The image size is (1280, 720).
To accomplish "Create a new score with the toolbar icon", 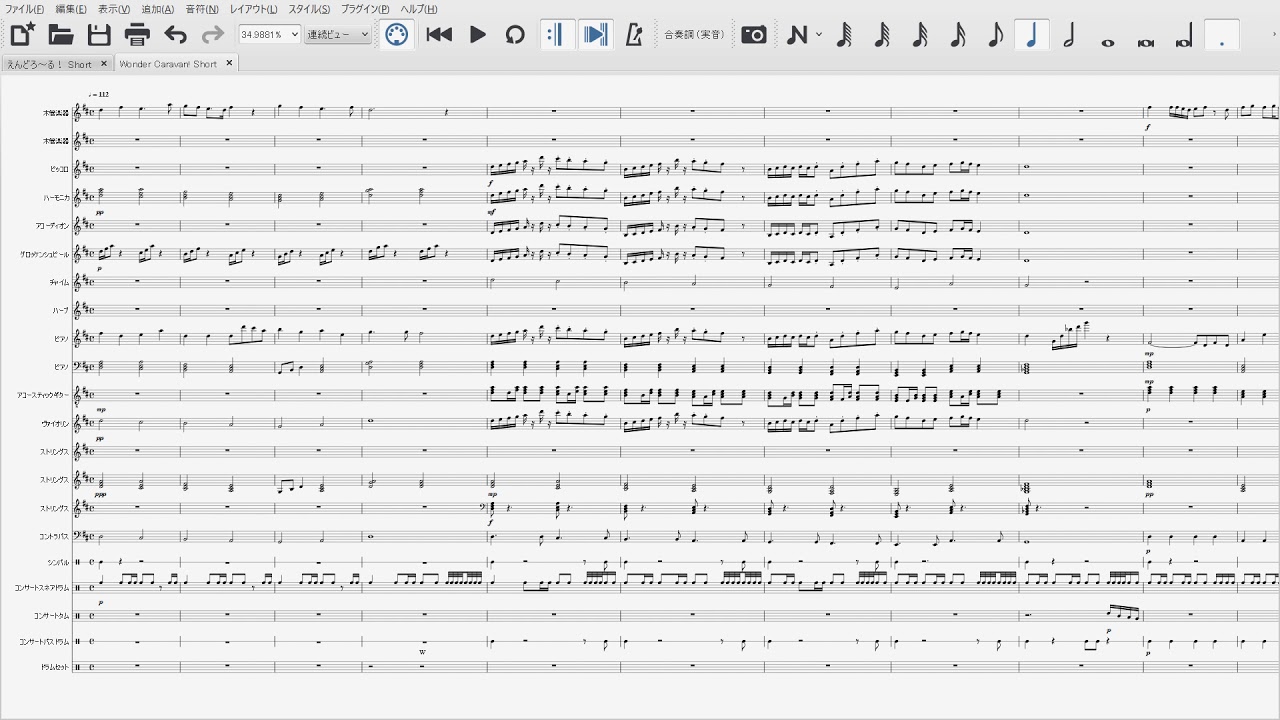I will tap(22, 35).
